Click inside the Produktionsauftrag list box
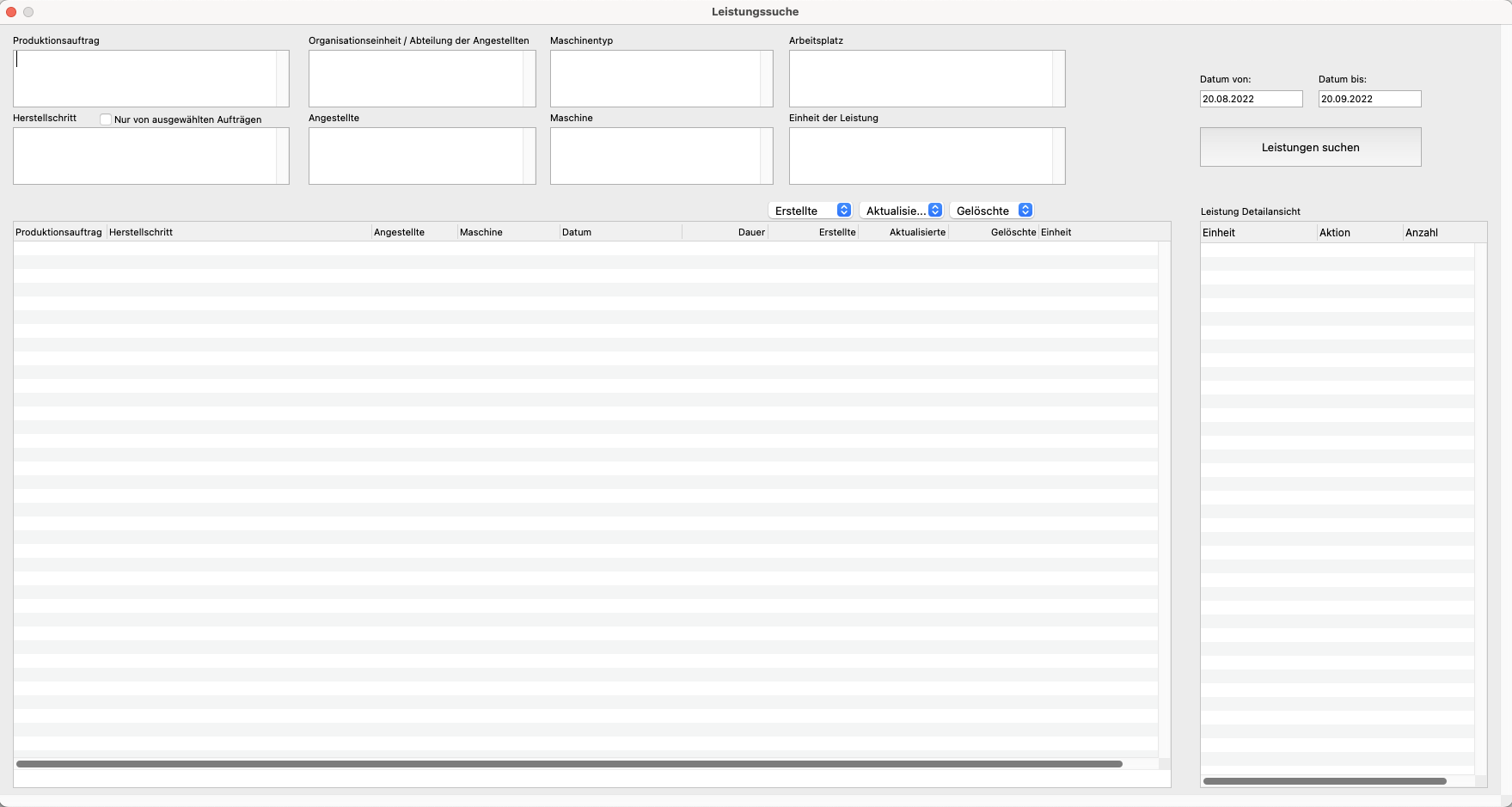The image size is (1512, 807). tap(144, 78)
